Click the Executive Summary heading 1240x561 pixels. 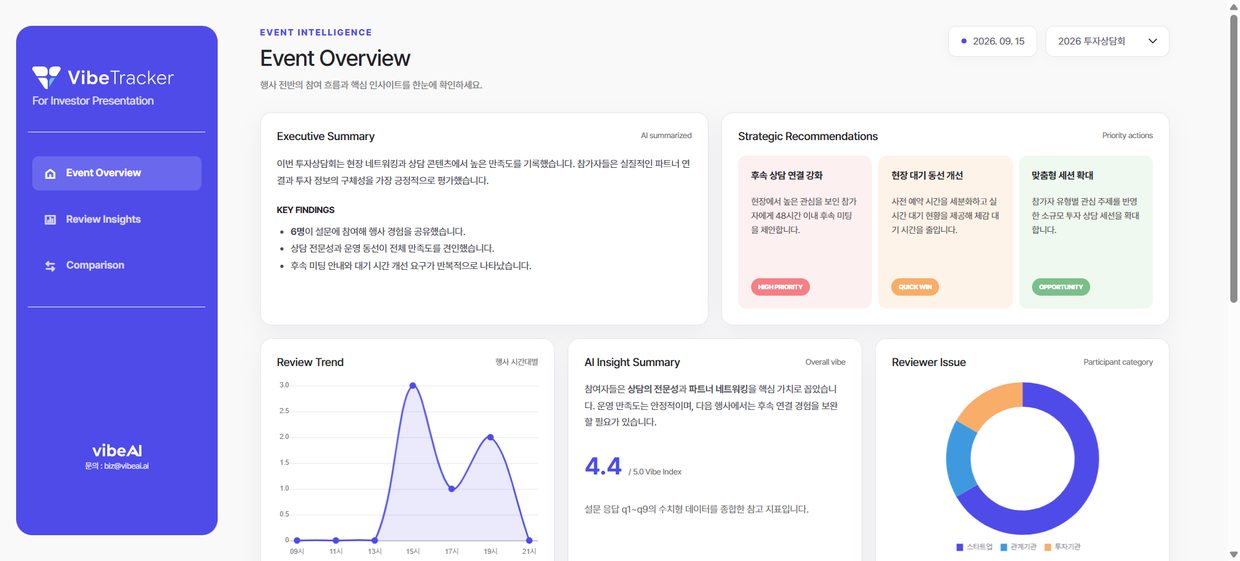click(326, 136)
